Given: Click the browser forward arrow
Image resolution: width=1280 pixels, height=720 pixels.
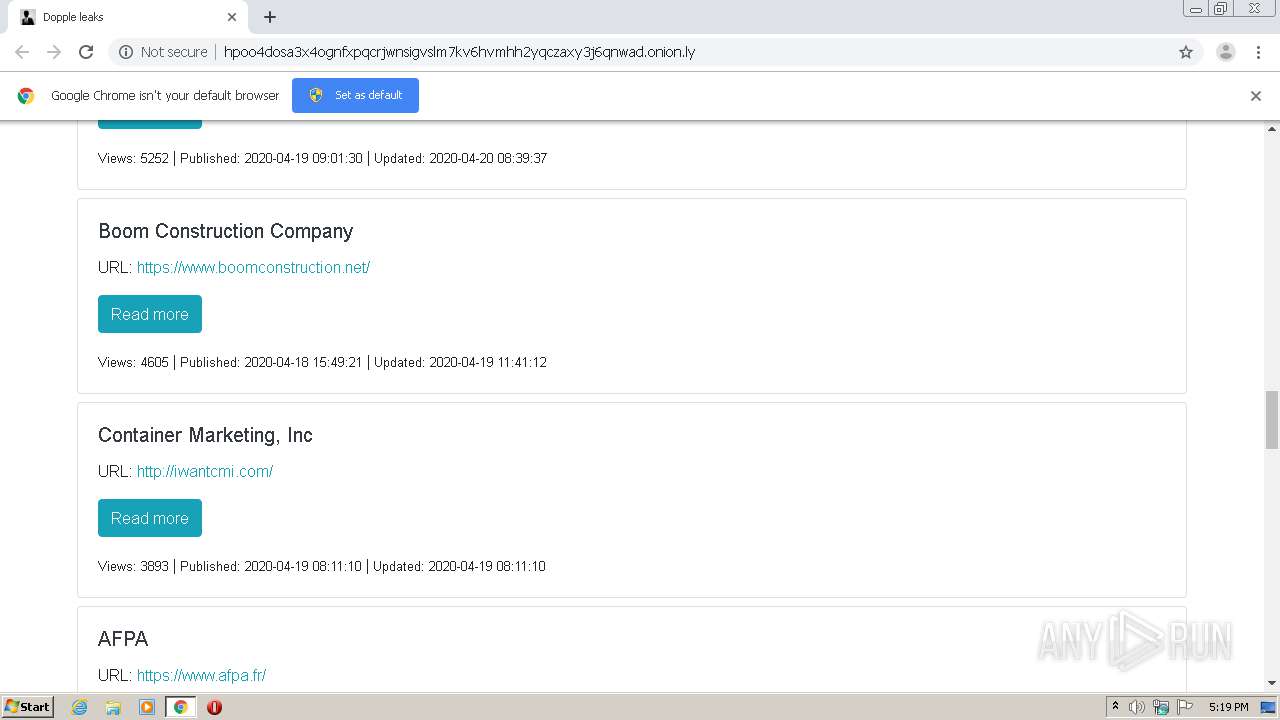Looking at the screenshot, I should pos(54,52).
